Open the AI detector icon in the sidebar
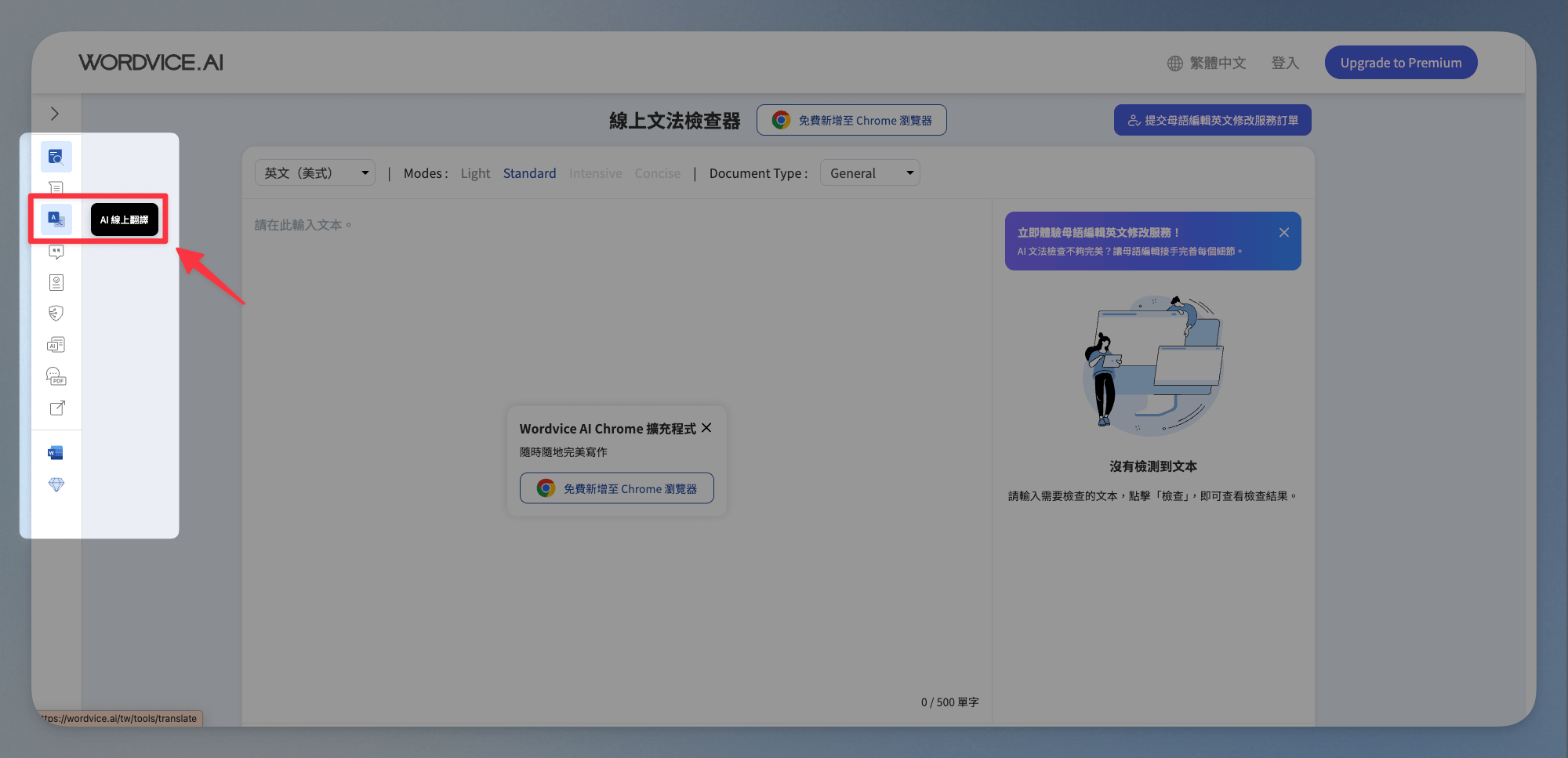Screen dimensions: 1568x758 [x=56, y=345]
